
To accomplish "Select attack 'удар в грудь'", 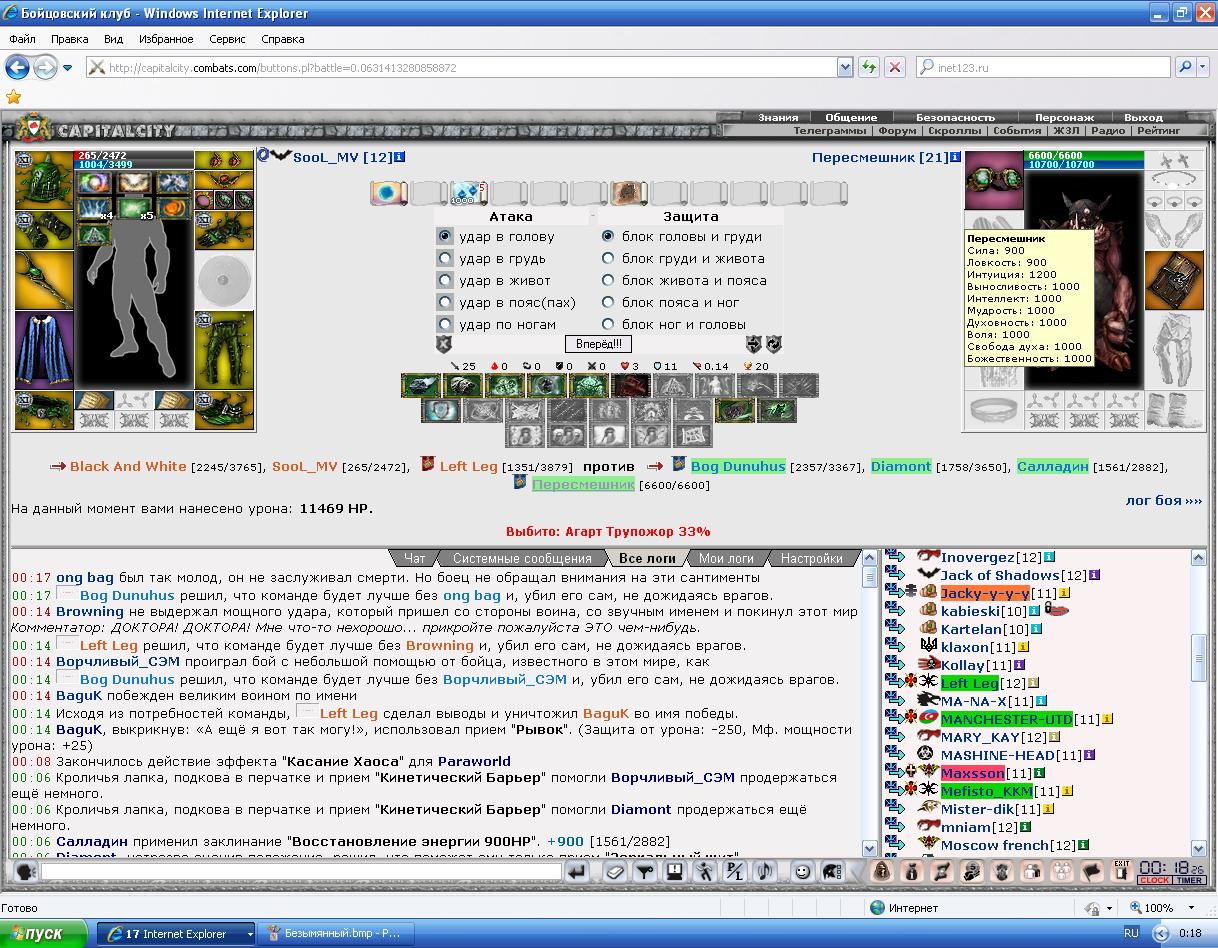I will click(445, 259).
